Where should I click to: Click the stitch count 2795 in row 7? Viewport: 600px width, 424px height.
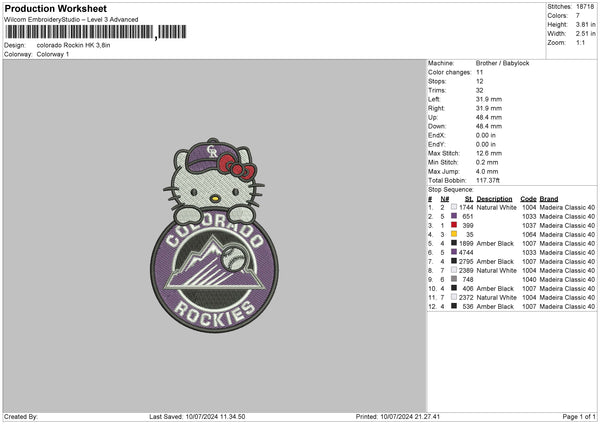click(x=466, y=261)
